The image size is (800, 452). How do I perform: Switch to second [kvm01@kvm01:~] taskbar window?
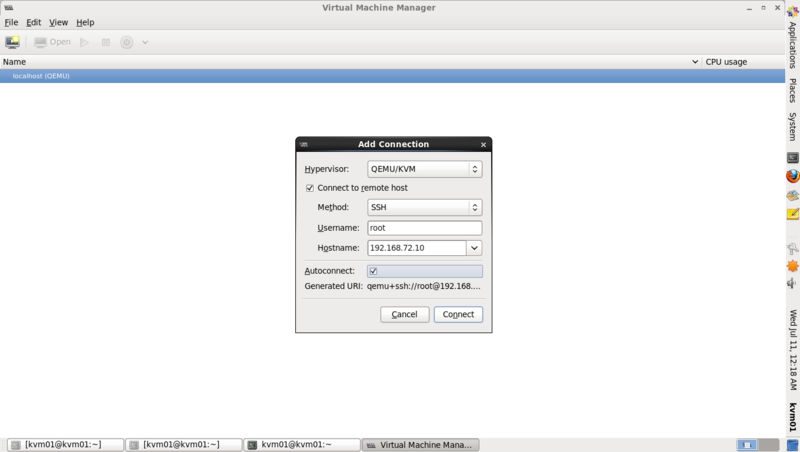click(x=184, y=445)
